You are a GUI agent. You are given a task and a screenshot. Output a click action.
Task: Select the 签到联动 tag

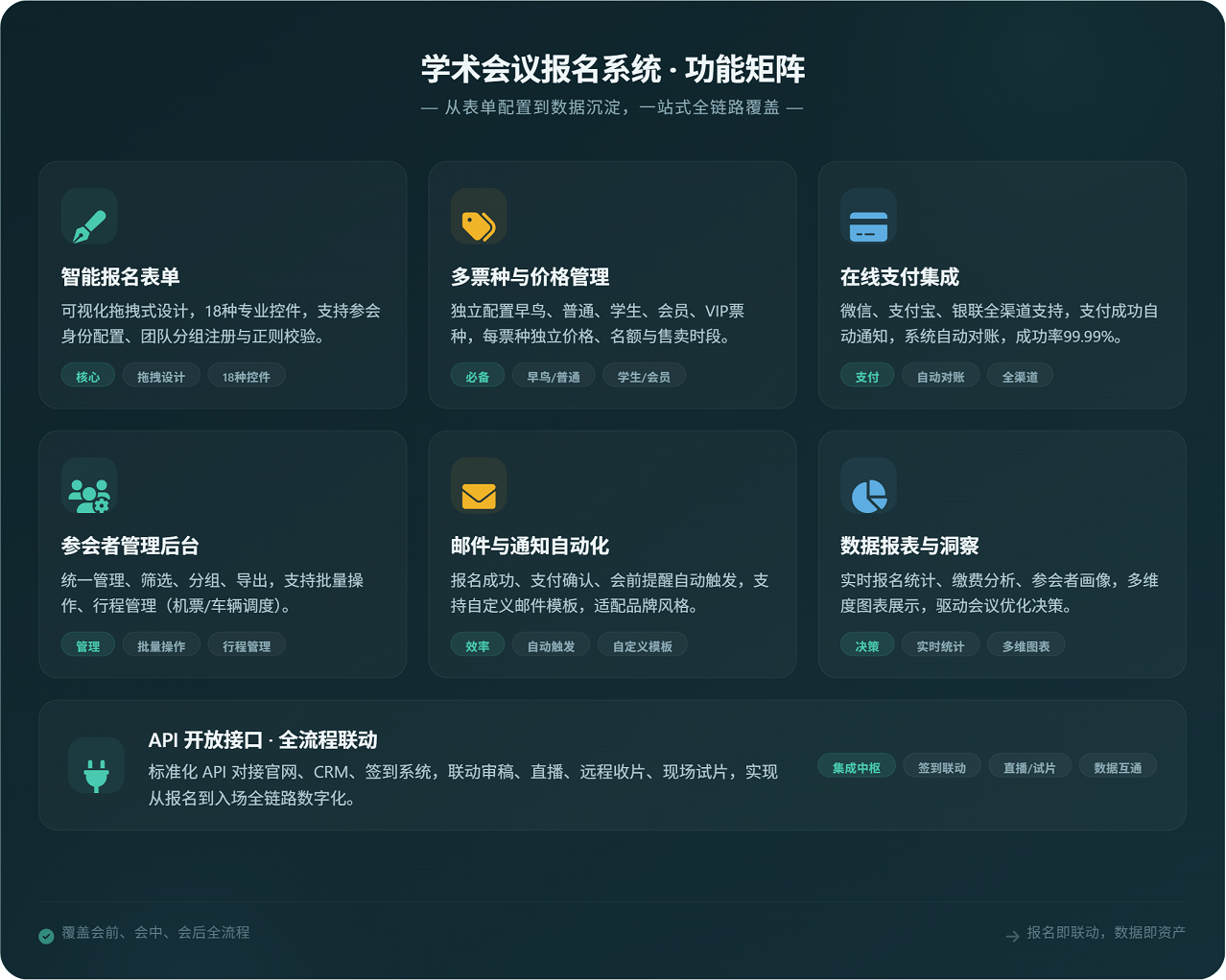tap(942, 767)
